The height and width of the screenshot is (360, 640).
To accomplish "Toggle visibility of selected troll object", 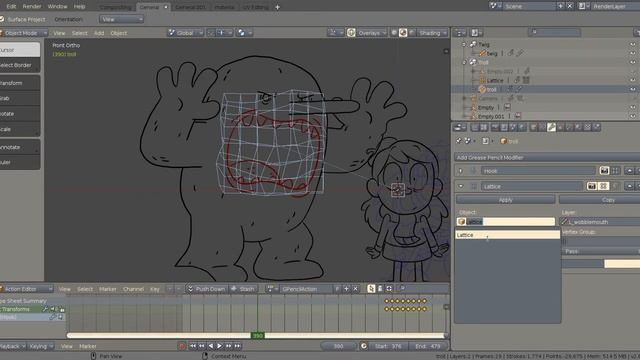I will click(x=633, y=89).
